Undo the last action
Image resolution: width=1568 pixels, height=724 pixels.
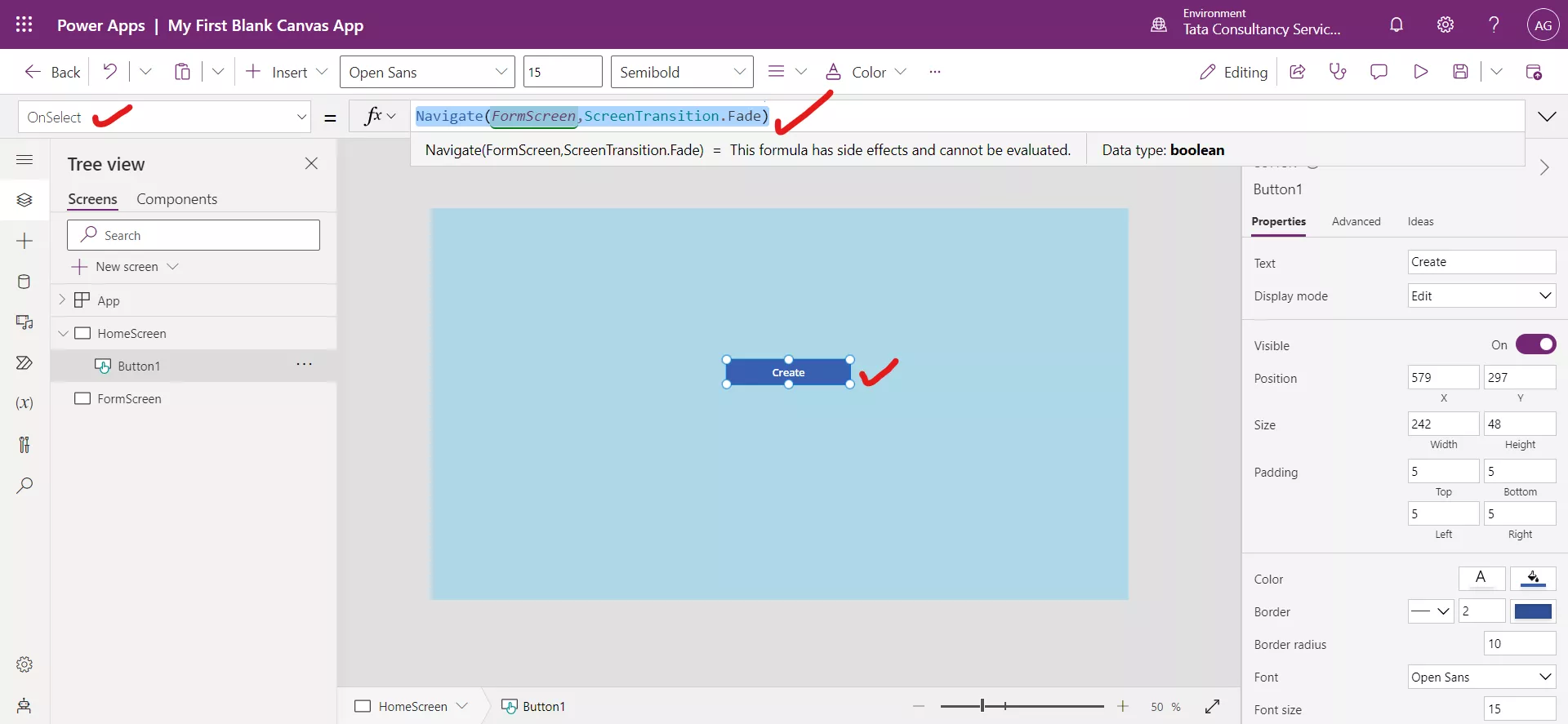click(109, 72)
